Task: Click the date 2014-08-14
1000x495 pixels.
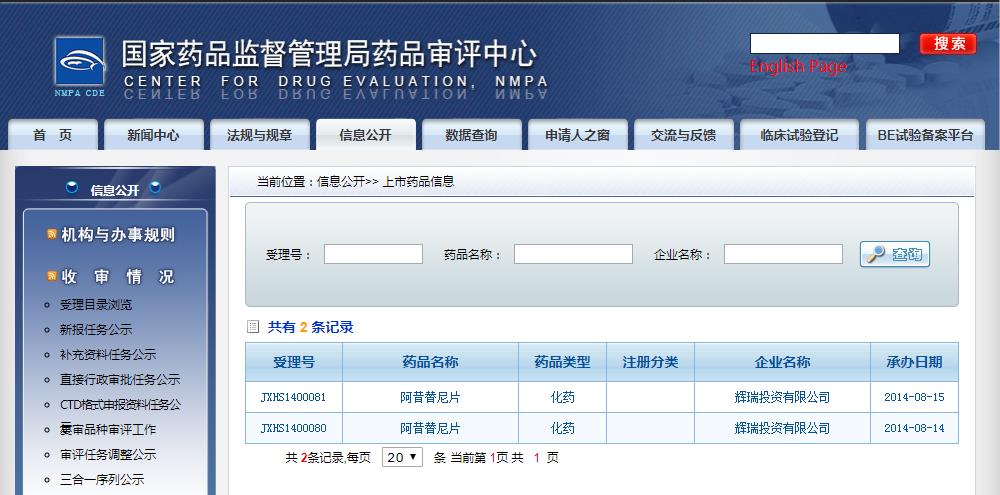Action: point(914,427)
